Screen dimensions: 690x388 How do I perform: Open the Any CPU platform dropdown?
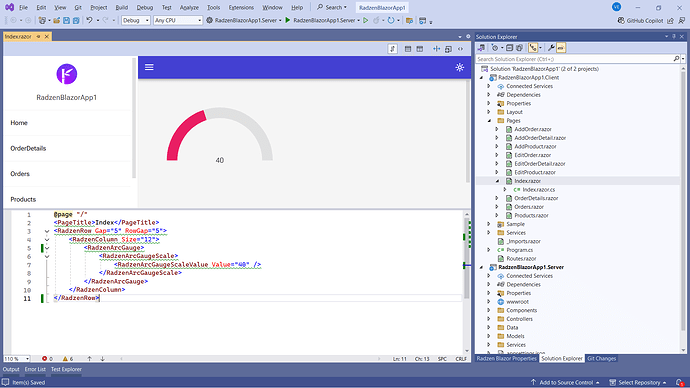tap(178, 20)
